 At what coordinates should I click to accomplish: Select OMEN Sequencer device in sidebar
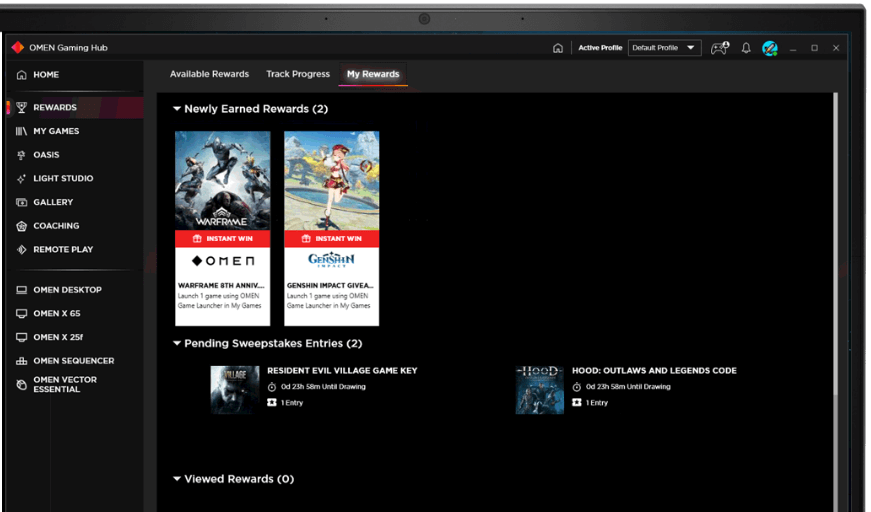pos(73,361)
